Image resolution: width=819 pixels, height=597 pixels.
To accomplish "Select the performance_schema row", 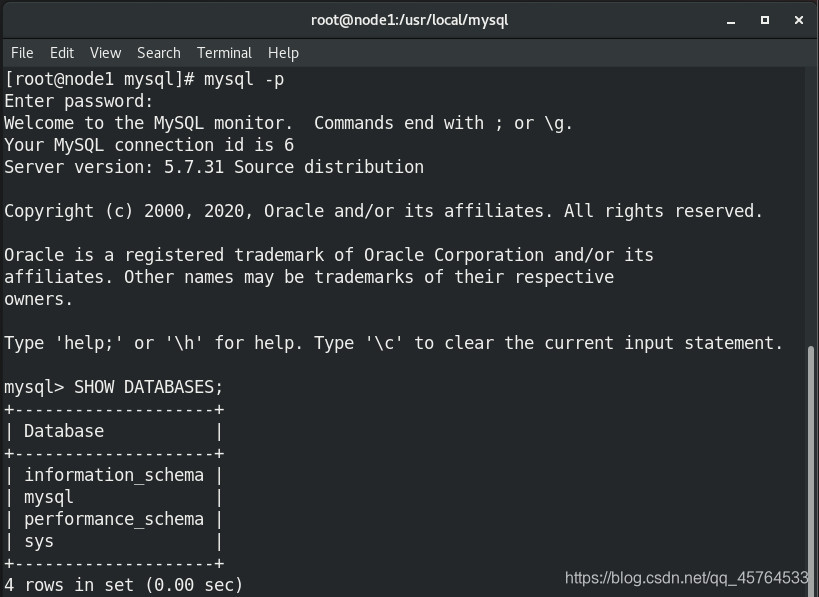I will click(114, 519).
